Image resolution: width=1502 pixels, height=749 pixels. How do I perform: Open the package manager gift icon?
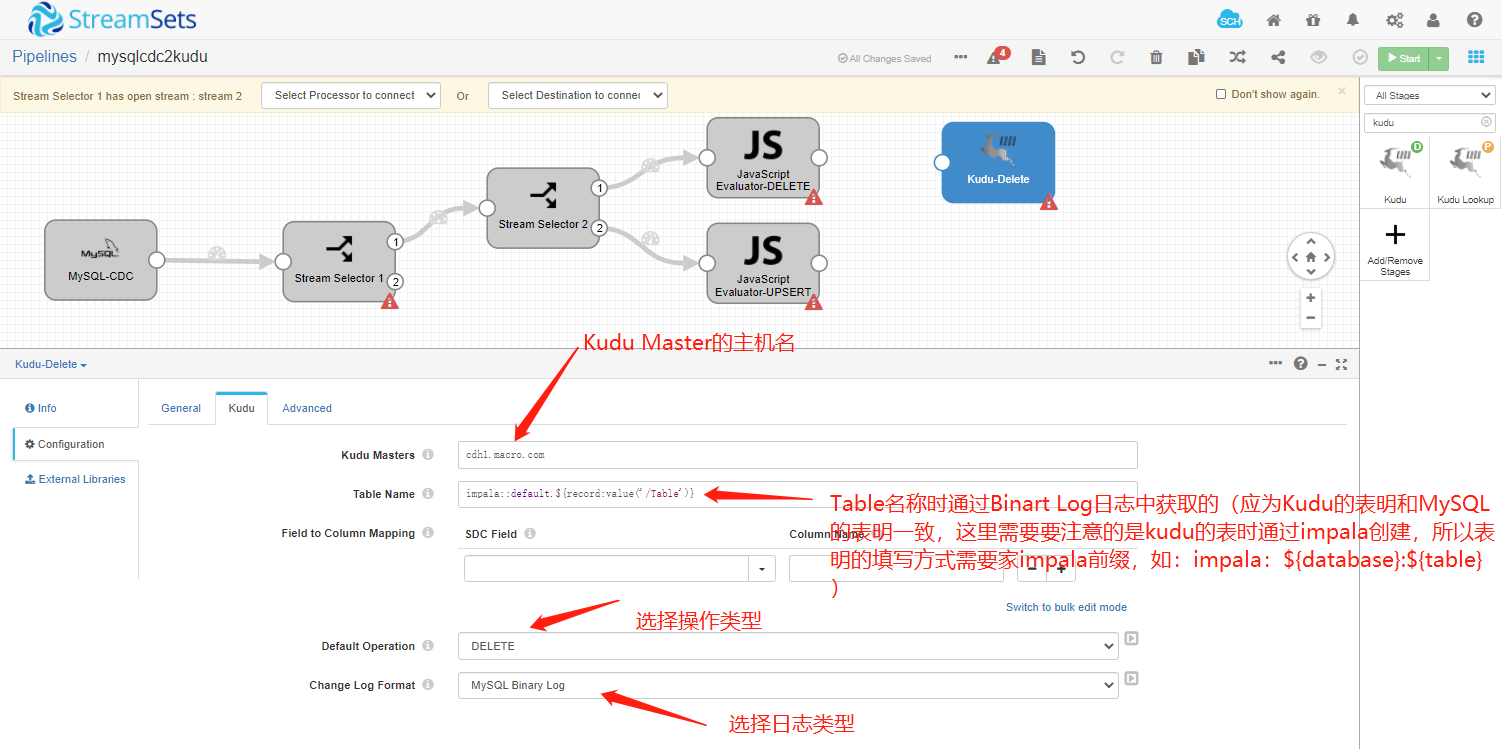point(1313,20)
